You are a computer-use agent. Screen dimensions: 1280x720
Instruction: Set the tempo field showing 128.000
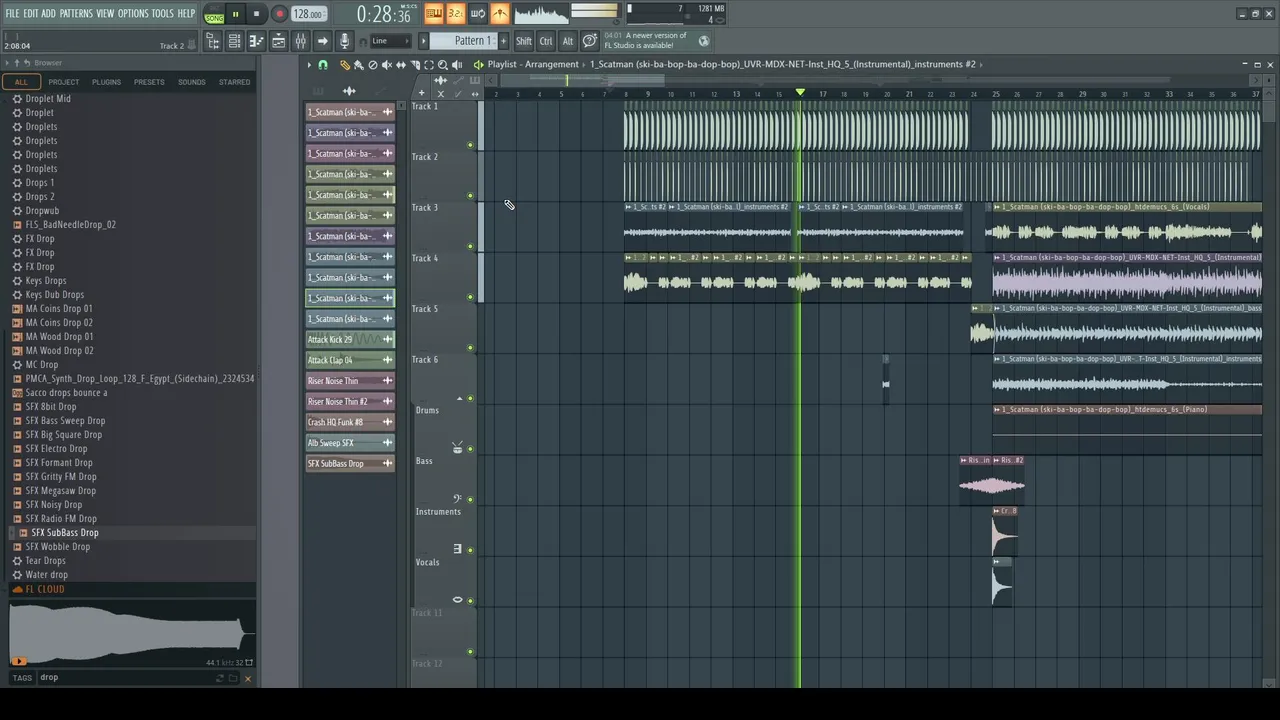308,15
